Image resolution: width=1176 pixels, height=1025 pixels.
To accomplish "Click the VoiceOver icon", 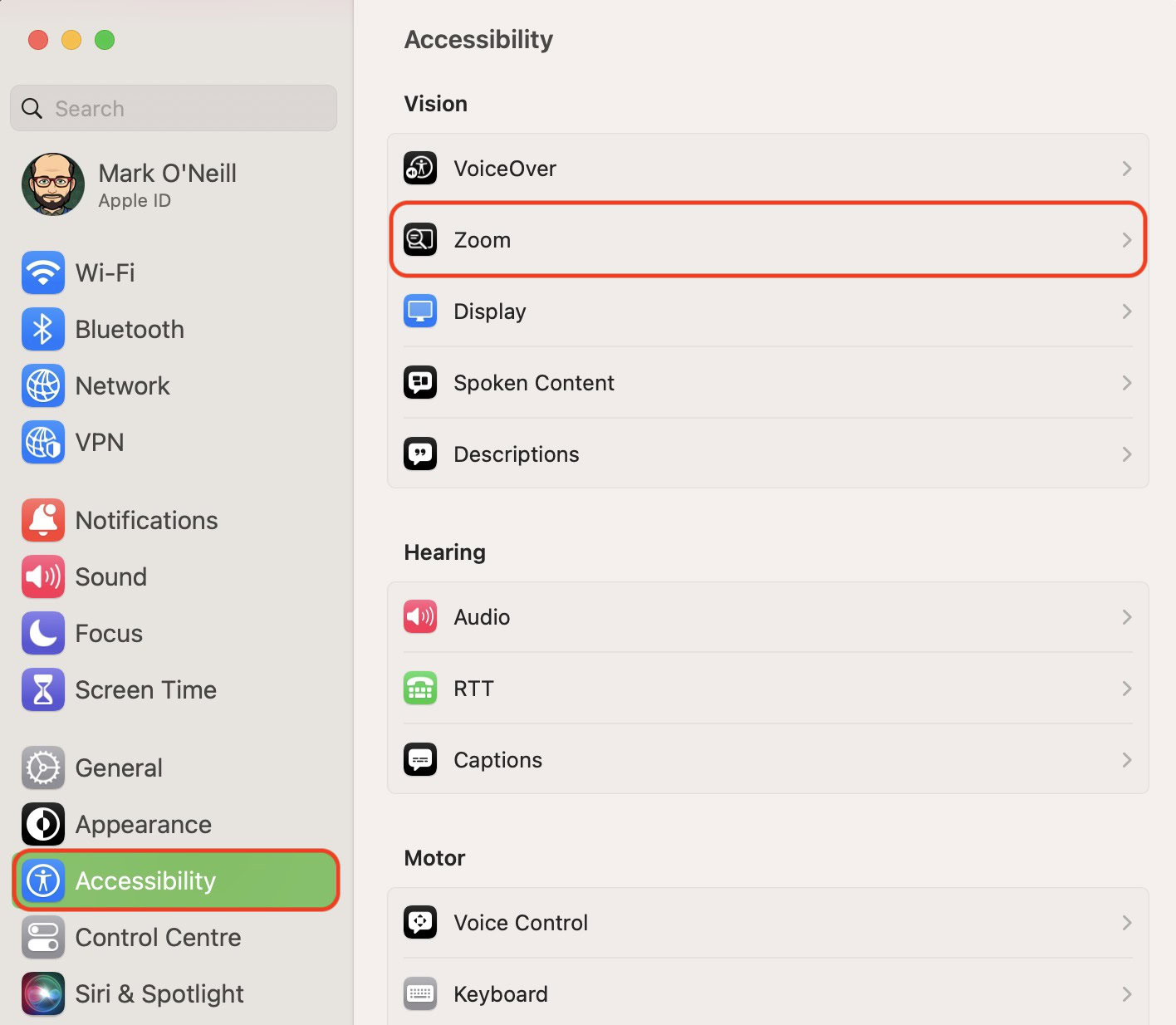I will click(x=420, y=169).
